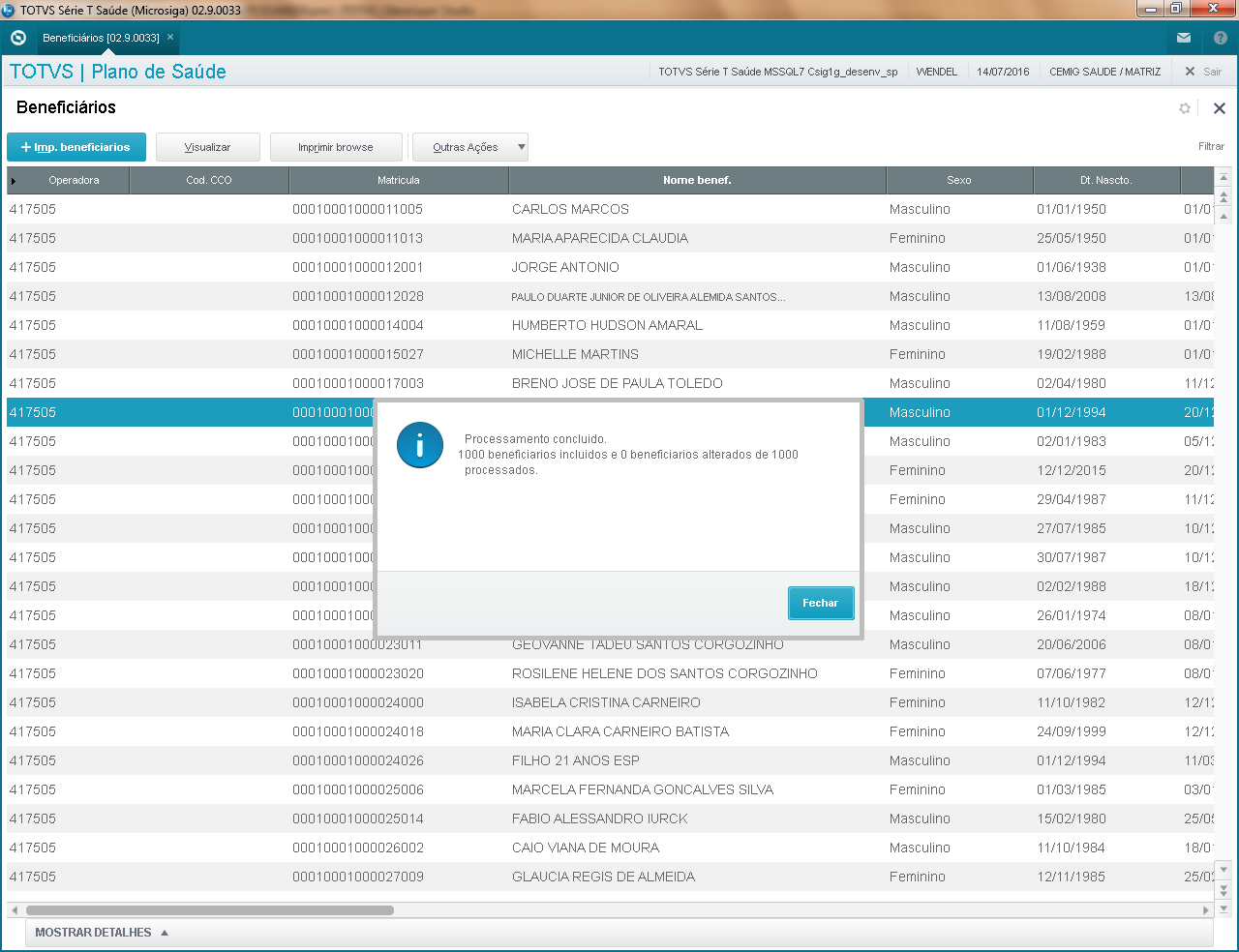Expand the Outras Ações dropdown
This screenshot has width=1239, height=952.
pyautogui.click(x=470, y=147)
